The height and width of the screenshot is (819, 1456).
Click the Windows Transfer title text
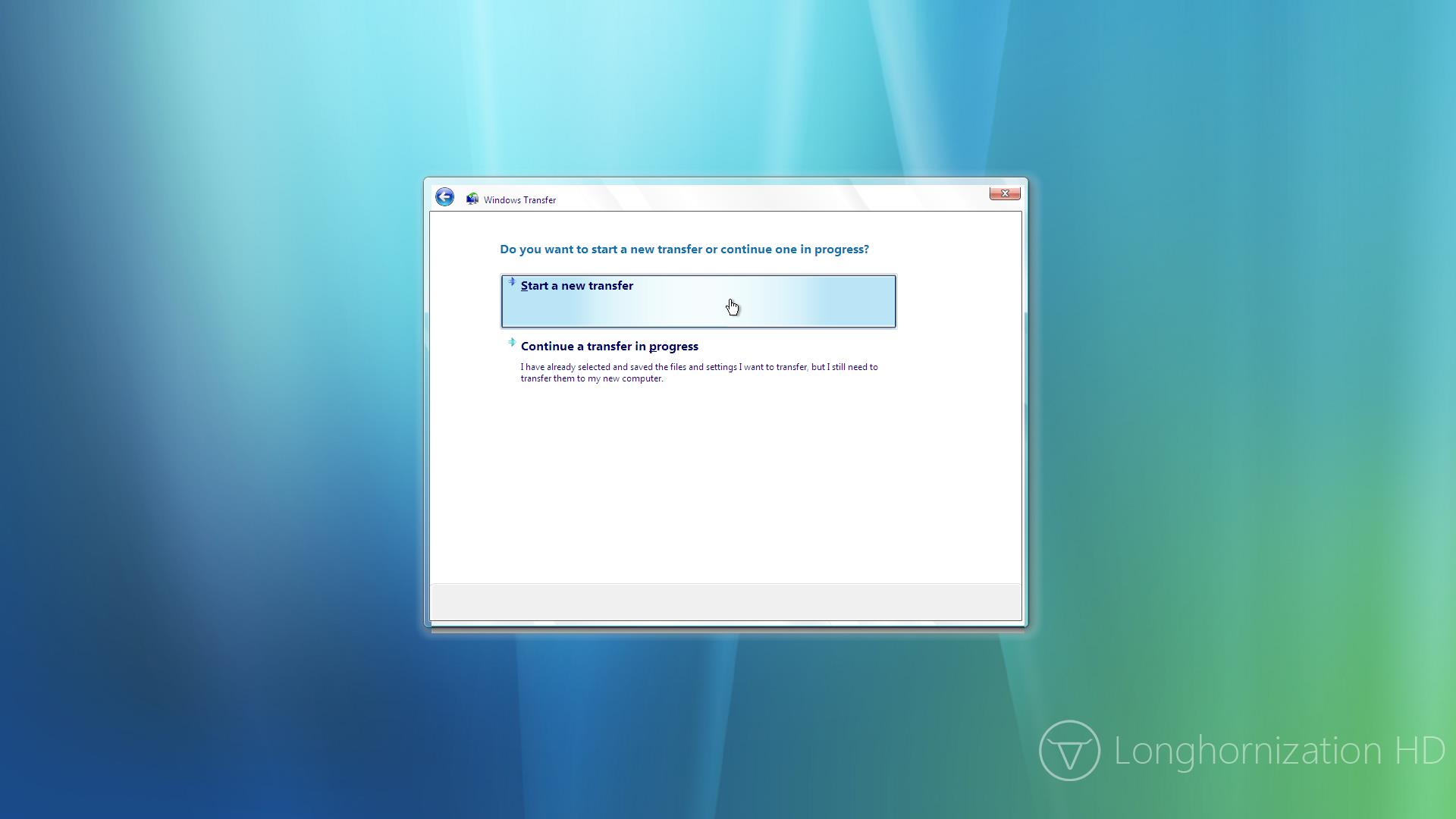(519, 200)
